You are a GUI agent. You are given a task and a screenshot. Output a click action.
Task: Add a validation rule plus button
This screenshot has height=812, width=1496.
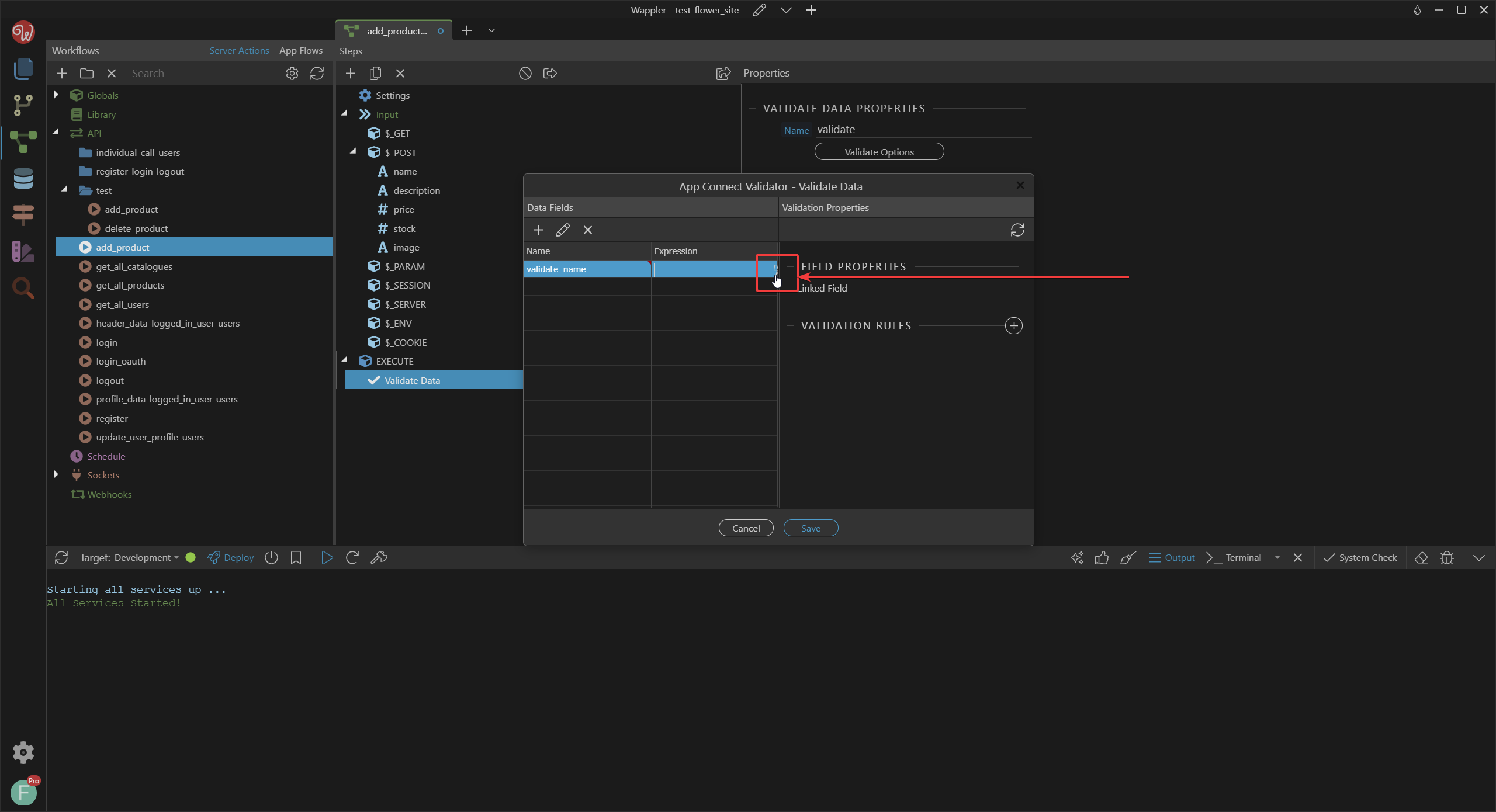(x=1014, y=326)
